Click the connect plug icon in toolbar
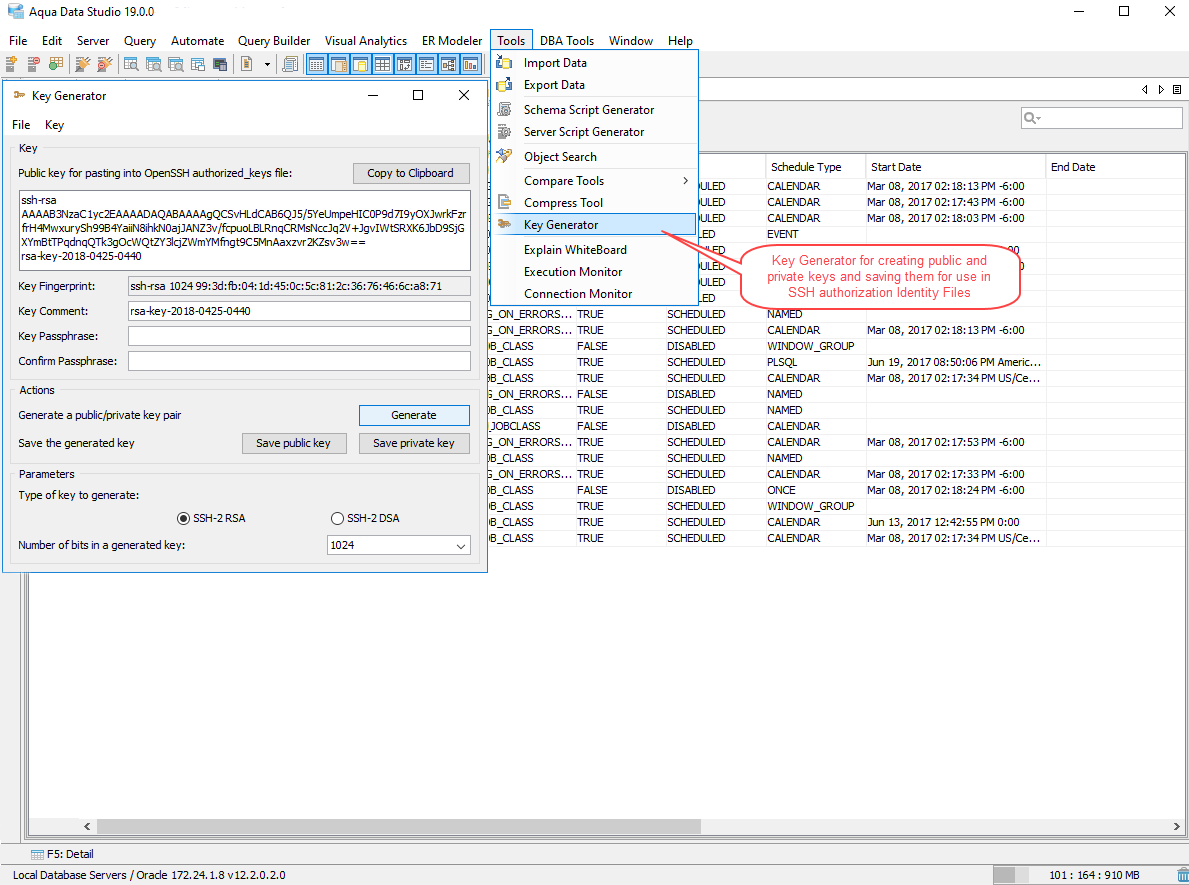1189x885 pixels. click(x=82, y=64)
